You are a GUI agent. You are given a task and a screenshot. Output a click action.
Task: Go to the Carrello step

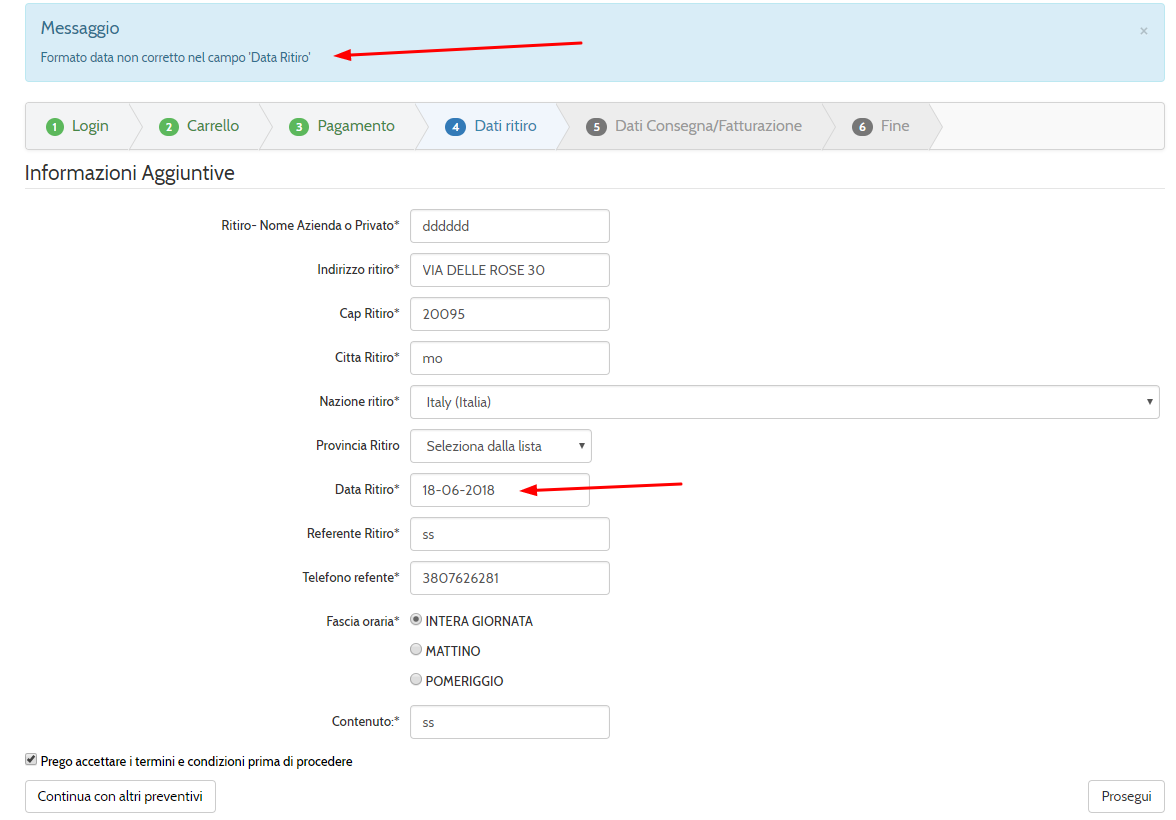point(200,126)
